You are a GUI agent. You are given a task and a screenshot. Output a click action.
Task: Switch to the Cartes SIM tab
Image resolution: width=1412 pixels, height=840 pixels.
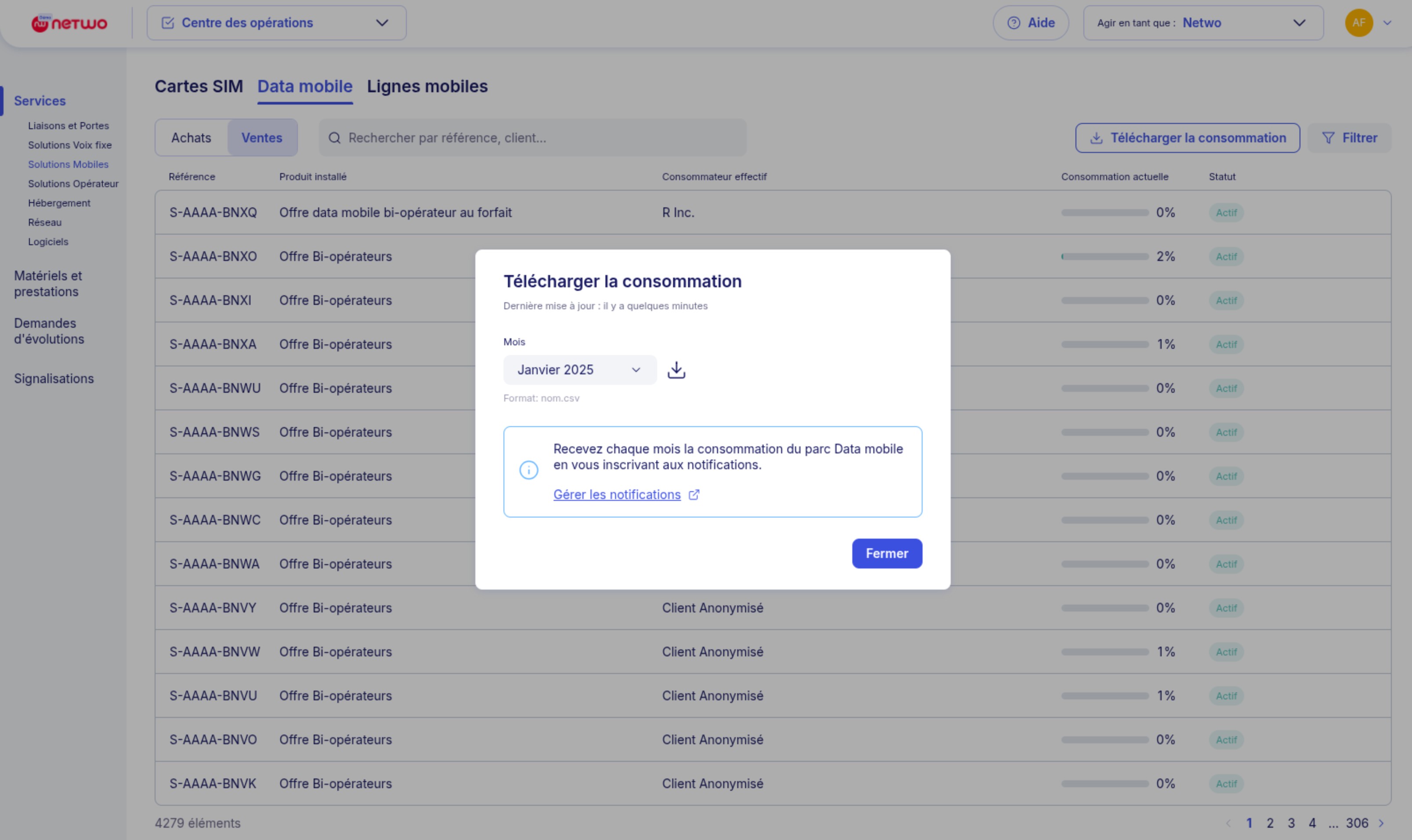tap(199, 87)
